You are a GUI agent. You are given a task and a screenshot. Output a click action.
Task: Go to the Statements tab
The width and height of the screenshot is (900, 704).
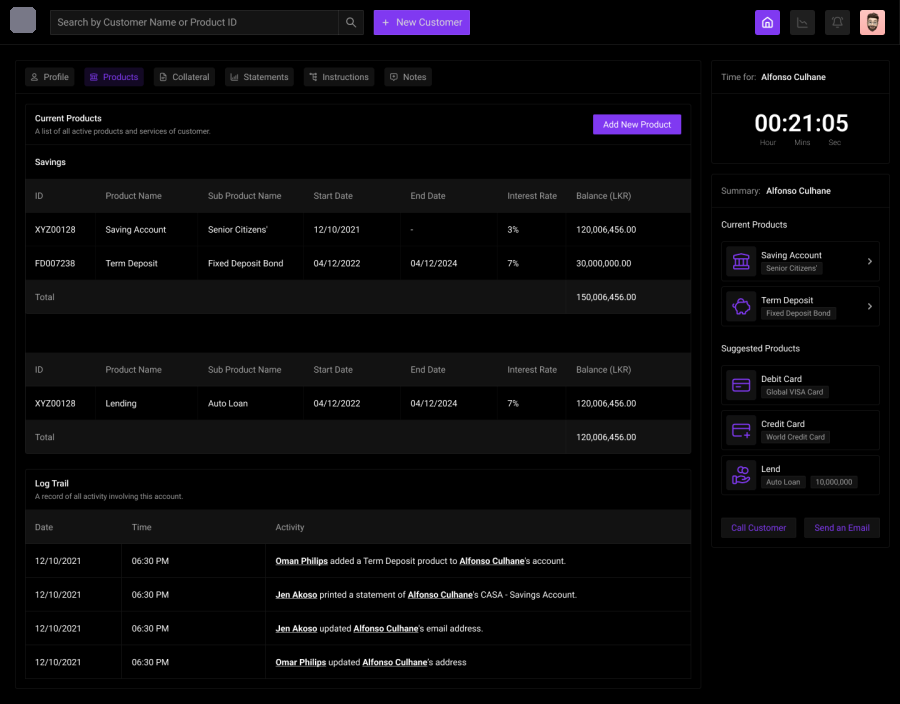[259, 77]
